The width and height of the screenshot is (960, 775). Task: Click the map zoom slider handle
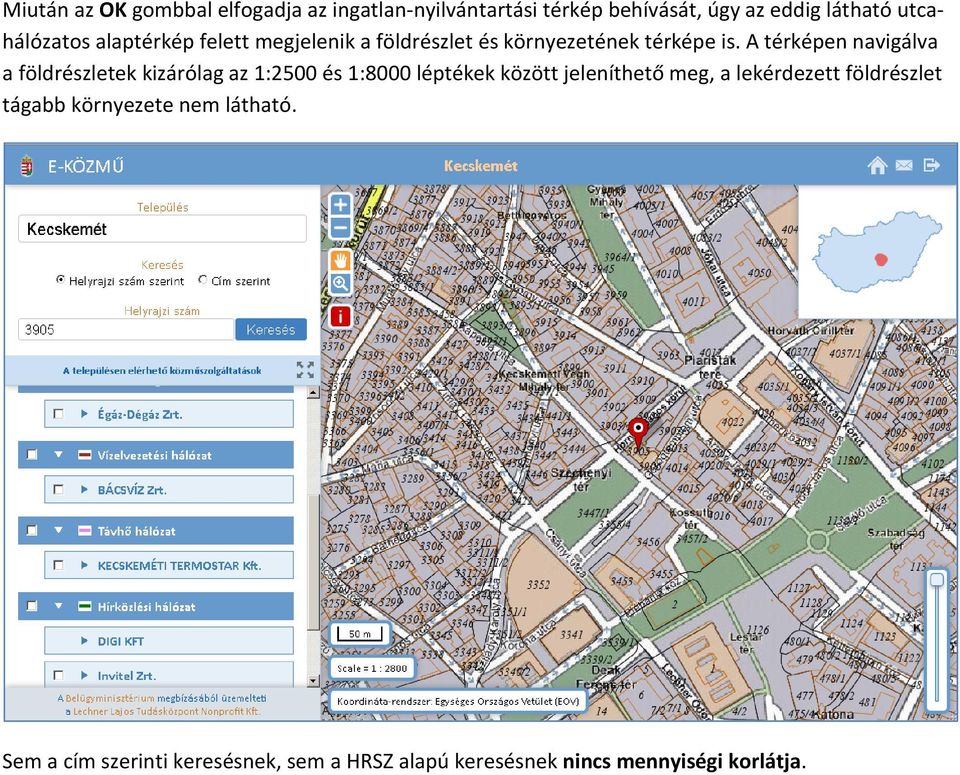pyautogui.click(x=937, y=580)
